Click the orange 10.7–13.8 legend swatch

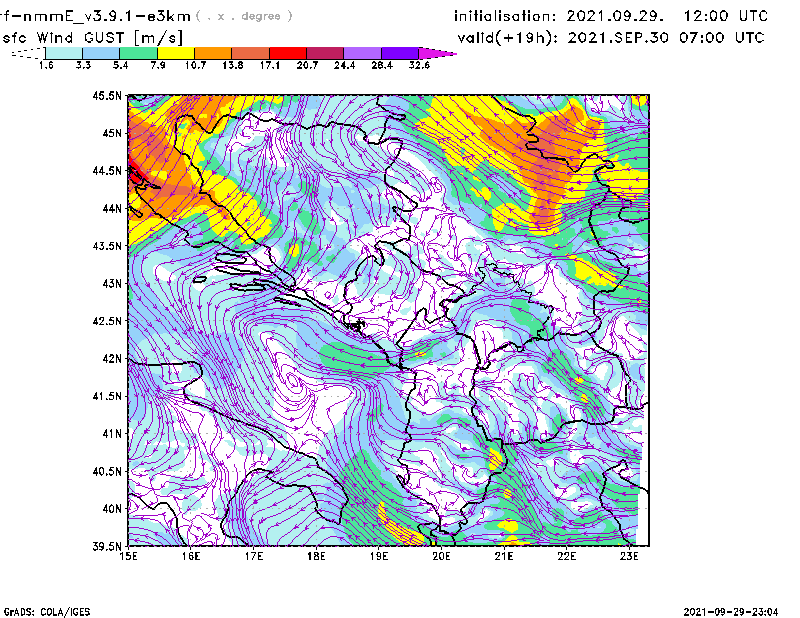click(213, 53)
